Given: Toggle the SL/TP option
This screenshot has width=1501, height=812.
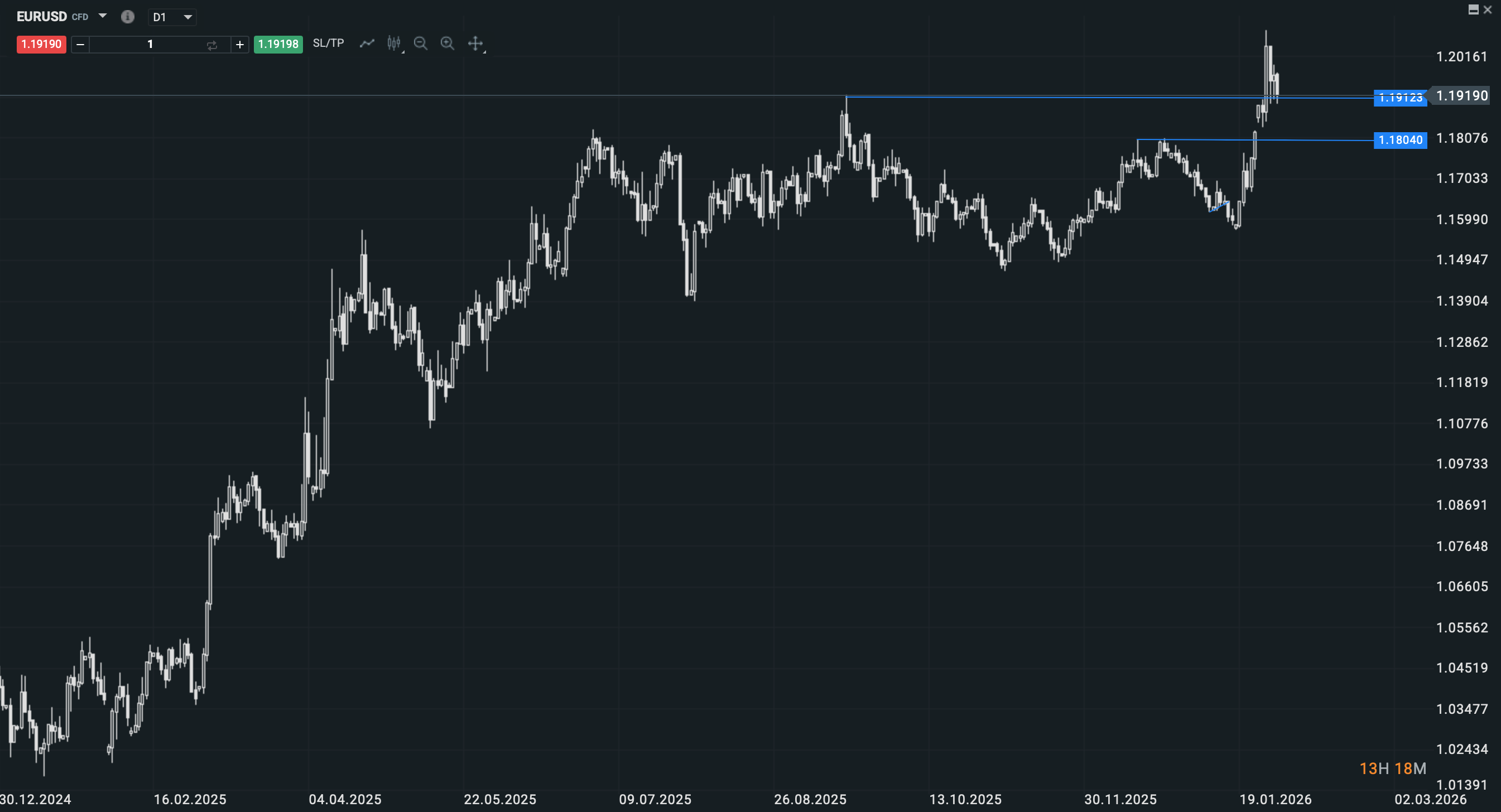Looking at the screenshot, I should (328, 43).
